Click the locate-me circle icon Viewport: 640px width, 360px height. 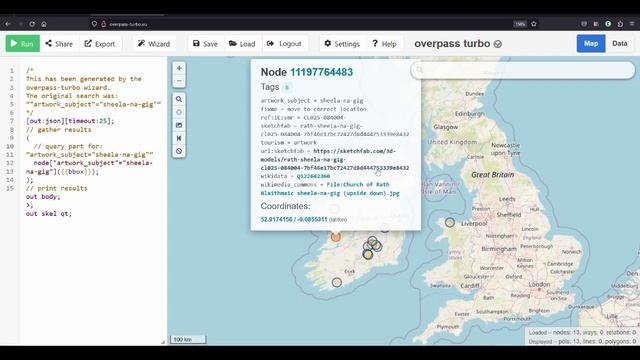pos(179,112)
